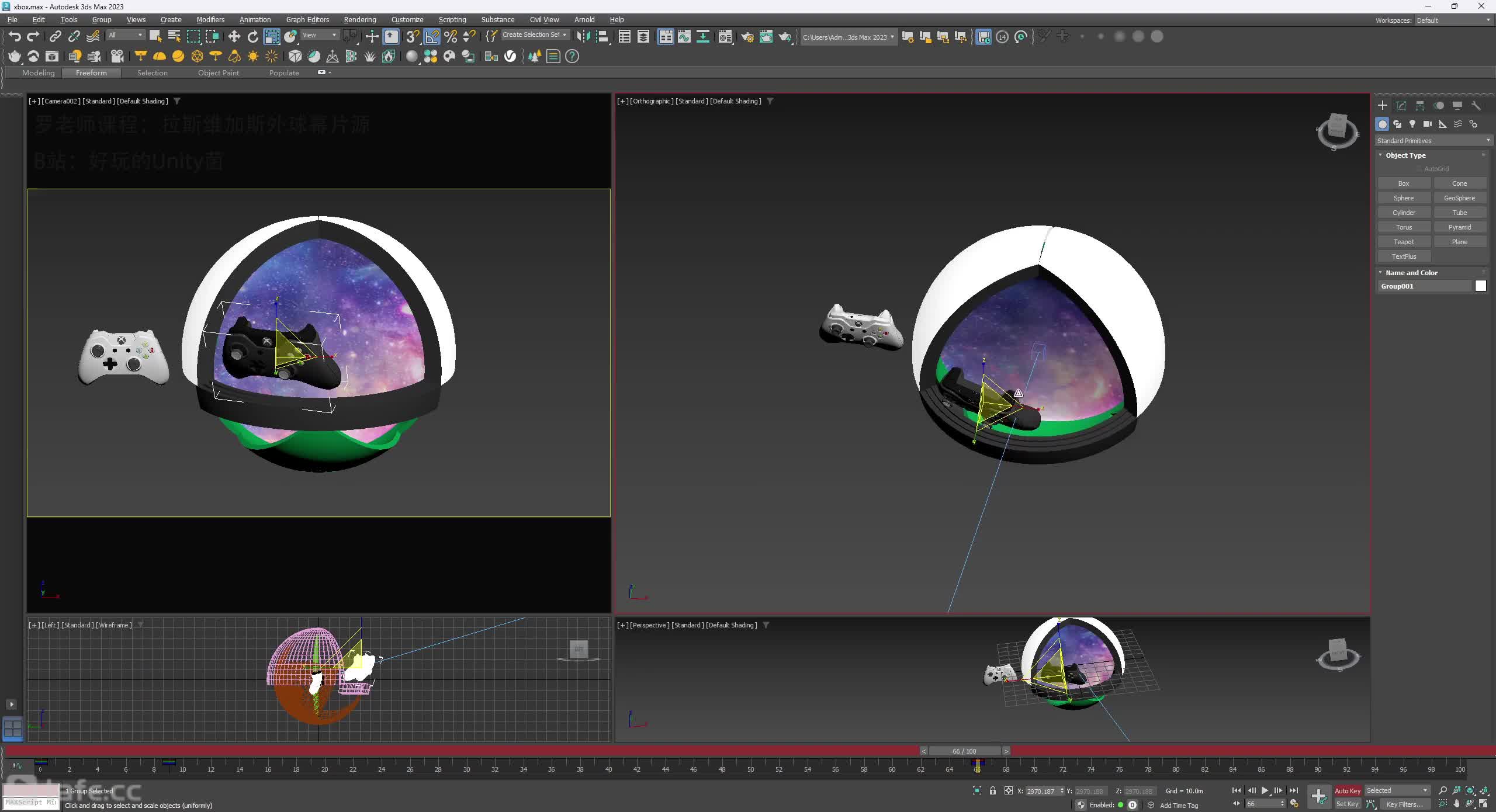The width and height of the screenshot is (1496, 812).
Task: Click the Maximize Viewport Toggle icon
Action: click(x=1483, y=804)
